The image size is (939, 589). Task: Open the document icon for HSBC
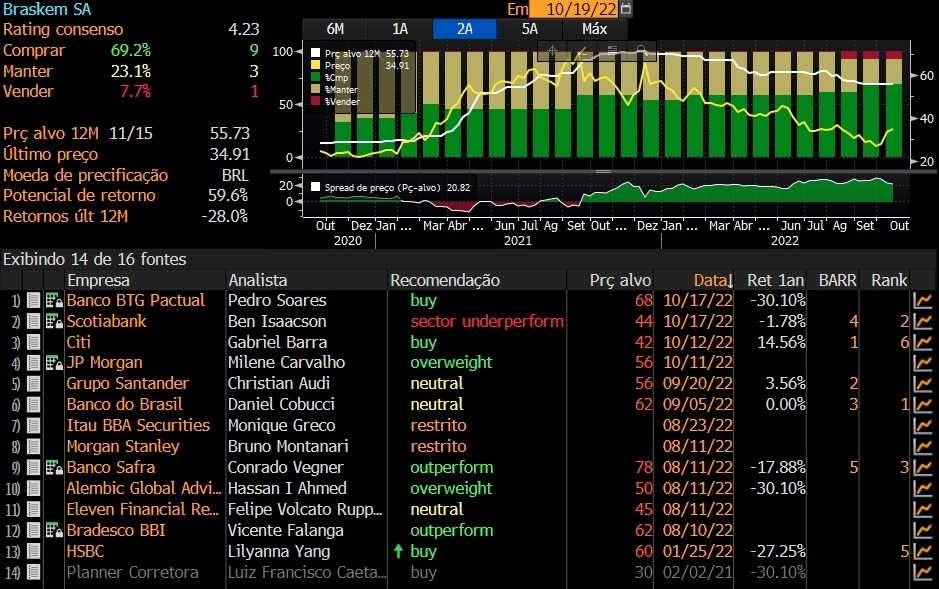pos(34,551)
